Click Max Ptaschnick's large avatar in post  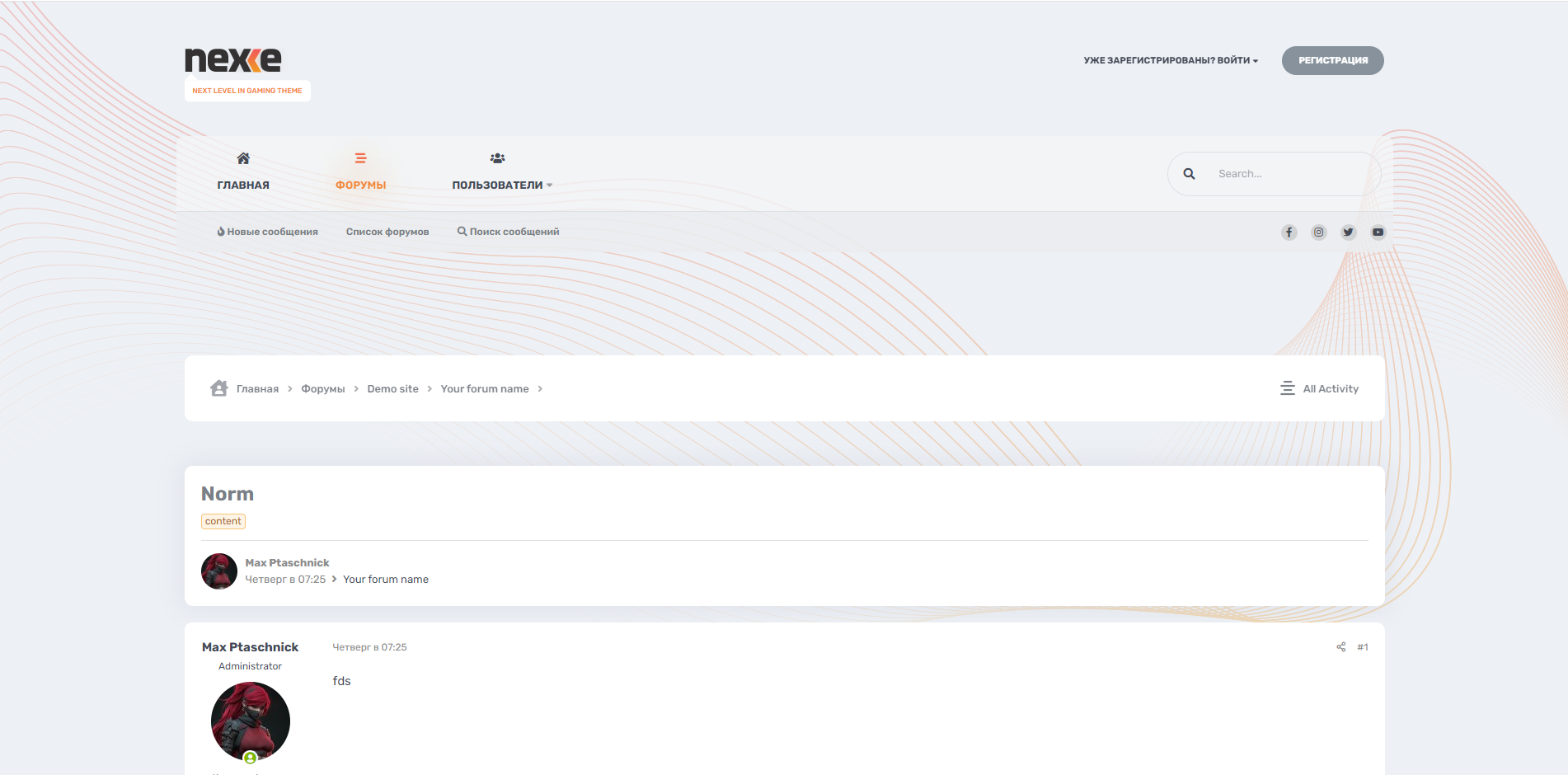coord(251,721)
